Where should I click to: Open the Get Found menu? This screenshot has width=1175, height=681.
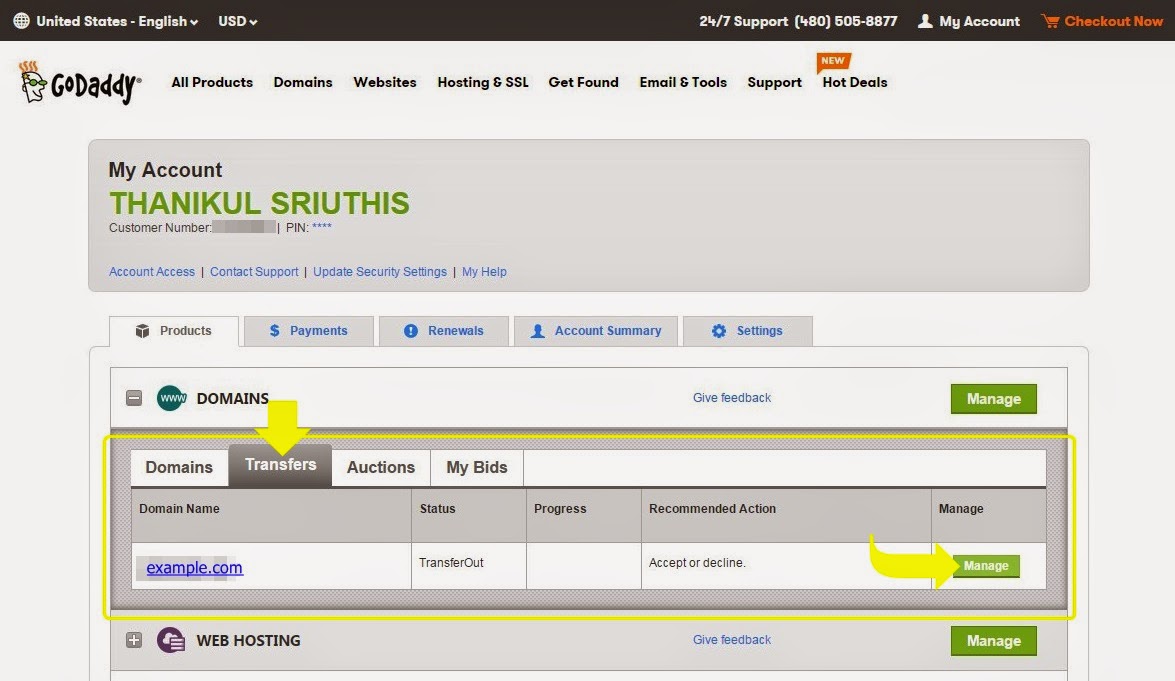pyautogui.click(x=583, y=82)
